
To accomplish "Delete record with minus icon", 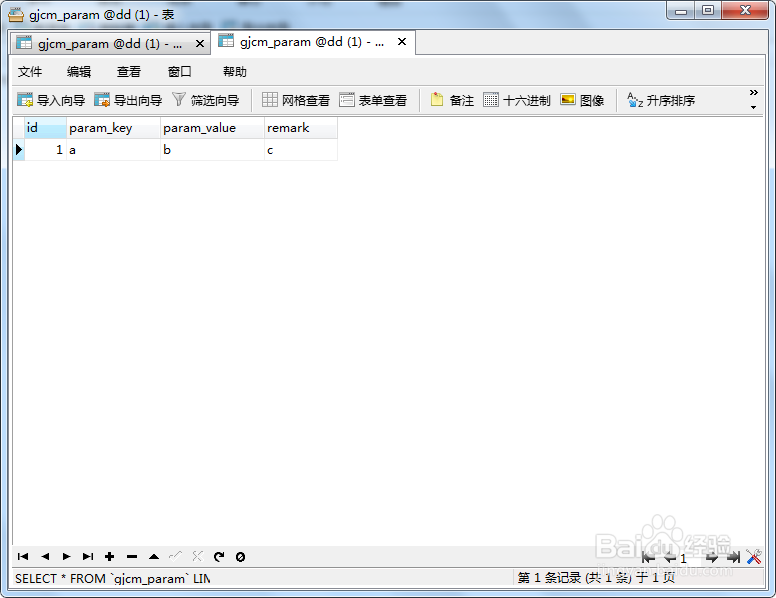I will click(132, 556).
